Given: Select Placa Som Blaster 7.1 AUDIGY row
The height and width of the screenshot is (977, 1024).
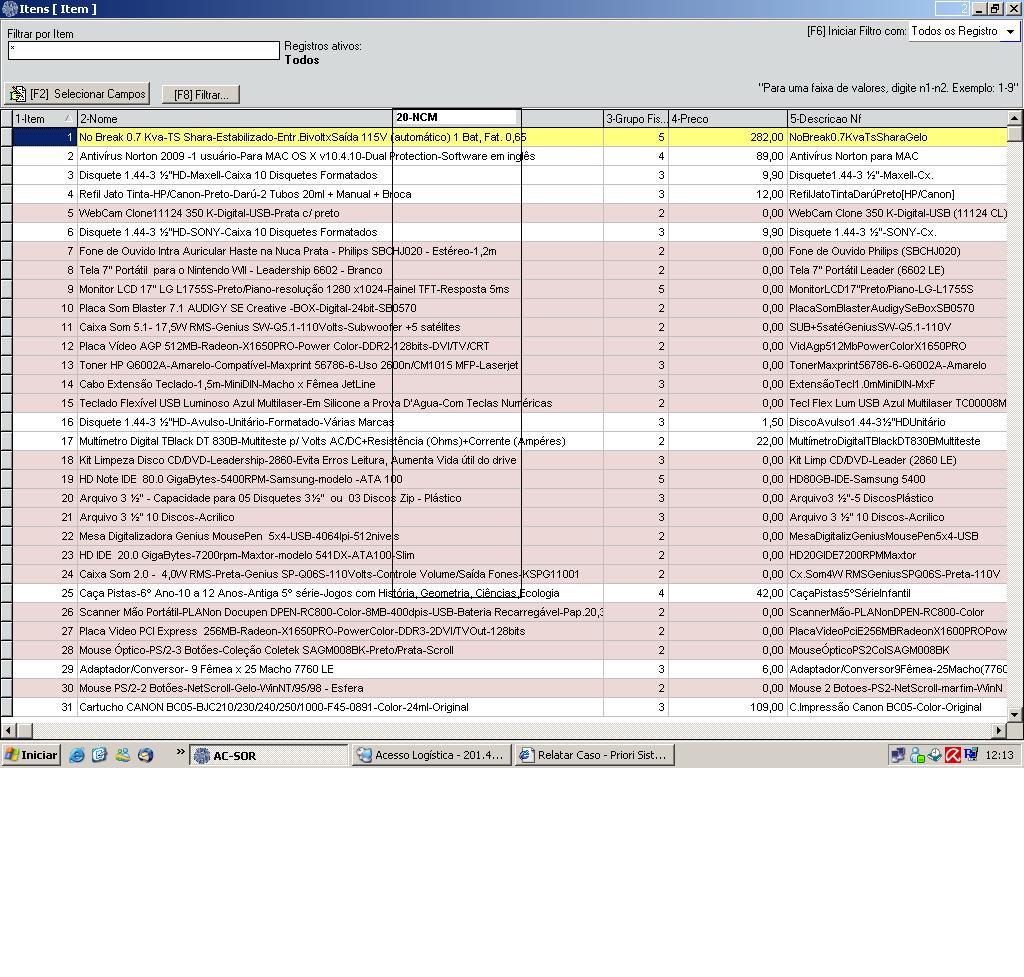Looking at the screenshot, I should (509, 308).
